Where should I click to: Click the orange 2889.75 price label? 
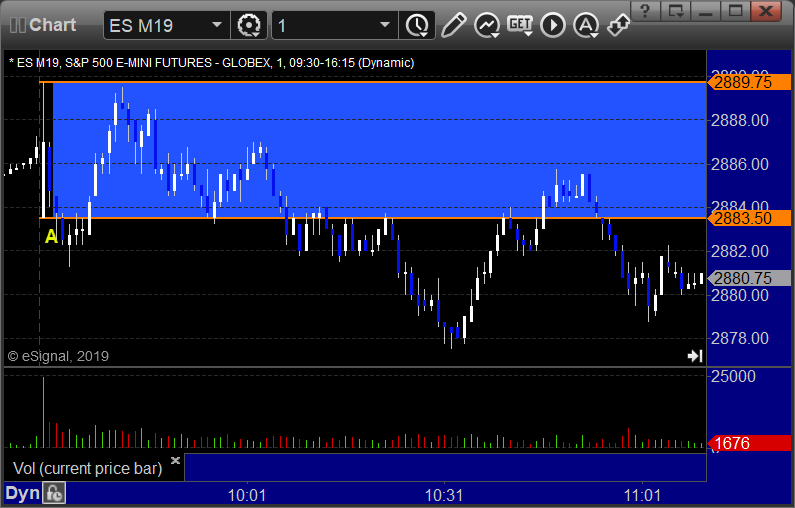pyautogui.click(x=749, y=82)
